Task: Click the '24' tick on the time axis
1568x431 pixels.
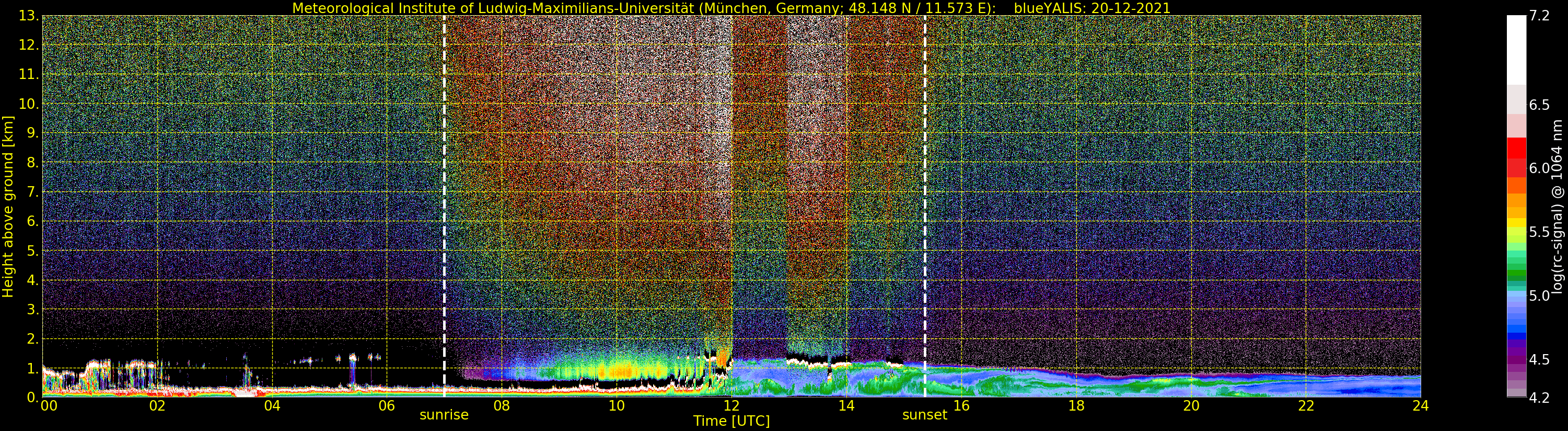Action: (1421, 406)
